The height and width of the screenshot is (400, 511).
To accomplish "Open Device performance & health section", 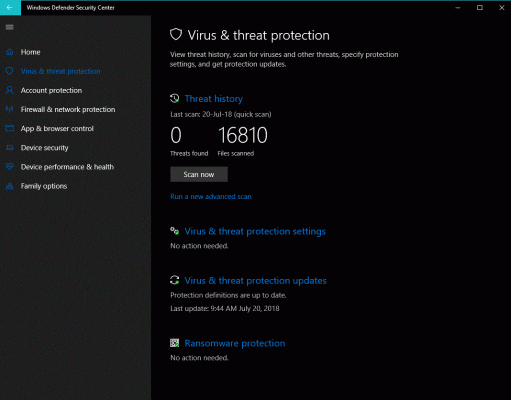I will (x=67, y=167).
